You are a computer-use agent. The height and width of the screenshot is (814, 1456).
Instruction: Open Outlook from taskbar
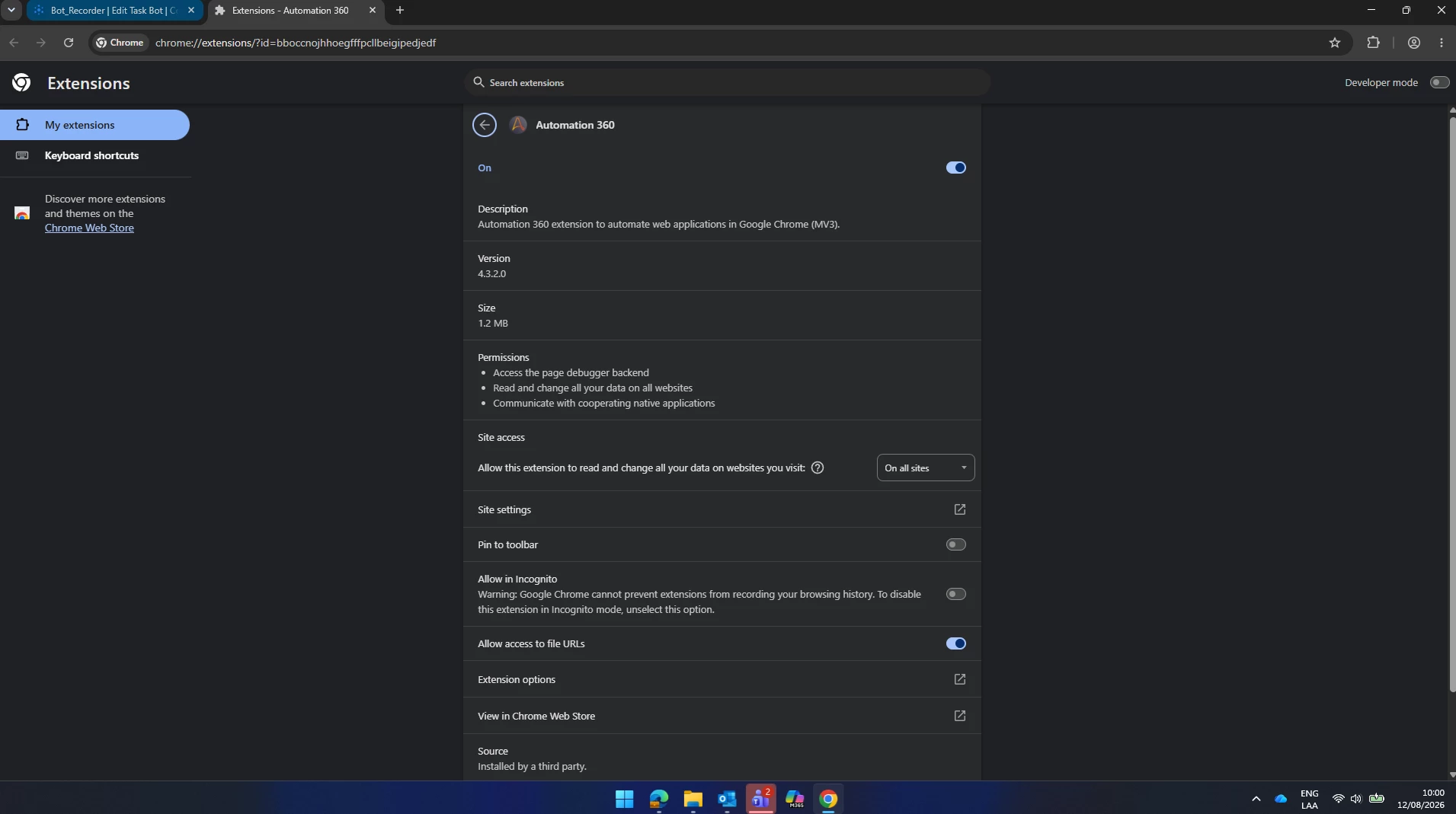[x=727, y=799]
